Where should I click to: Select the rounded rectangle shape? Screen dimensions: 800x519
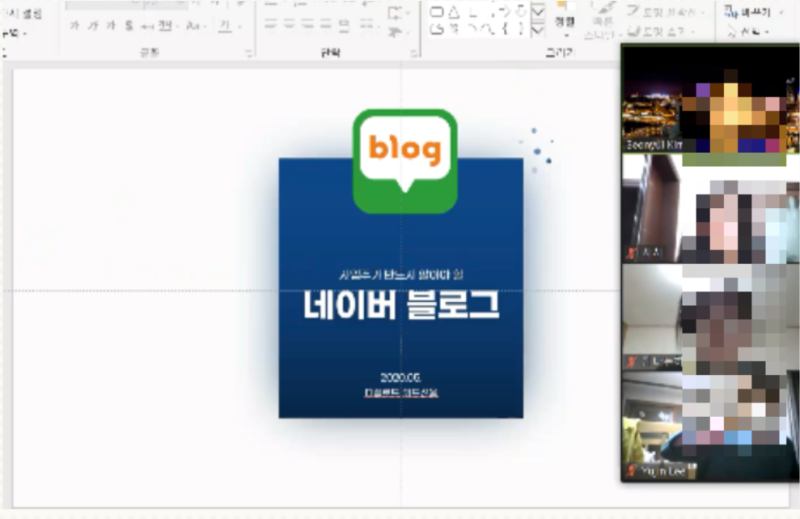pyautogui.click(x=437, y=12)
